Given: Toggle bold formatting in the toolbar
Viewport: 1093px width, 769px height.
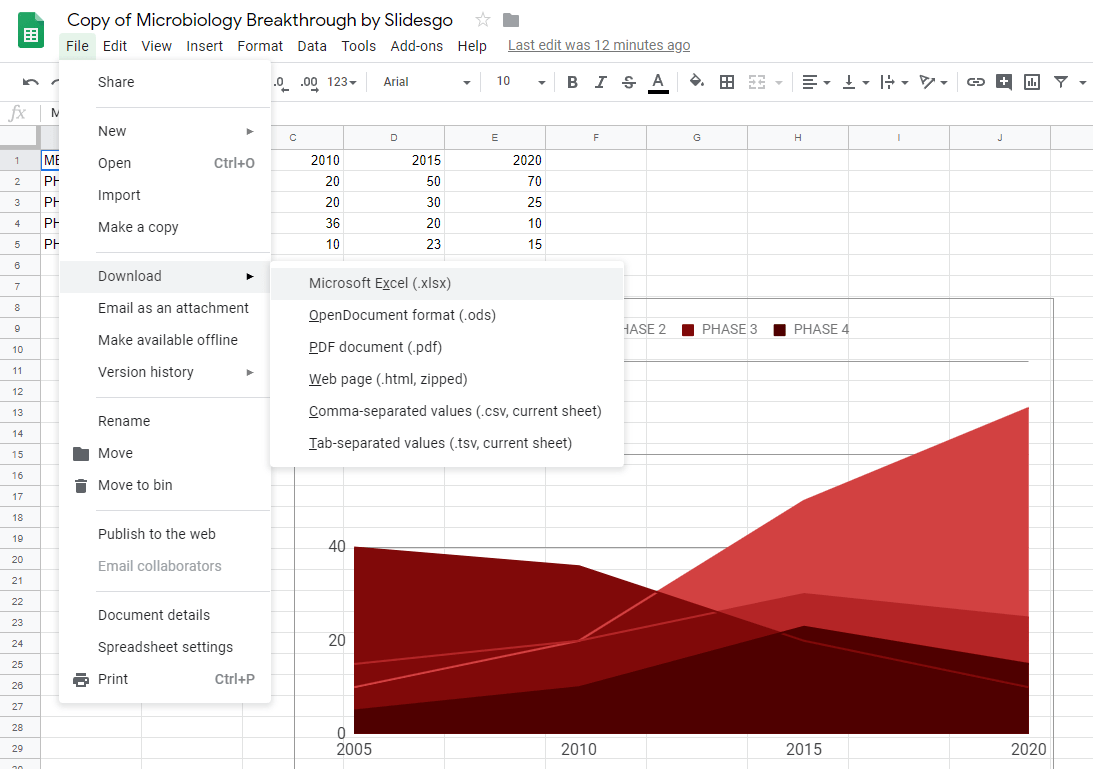Looking at the screenshot, I should click(x=572, y=82).
